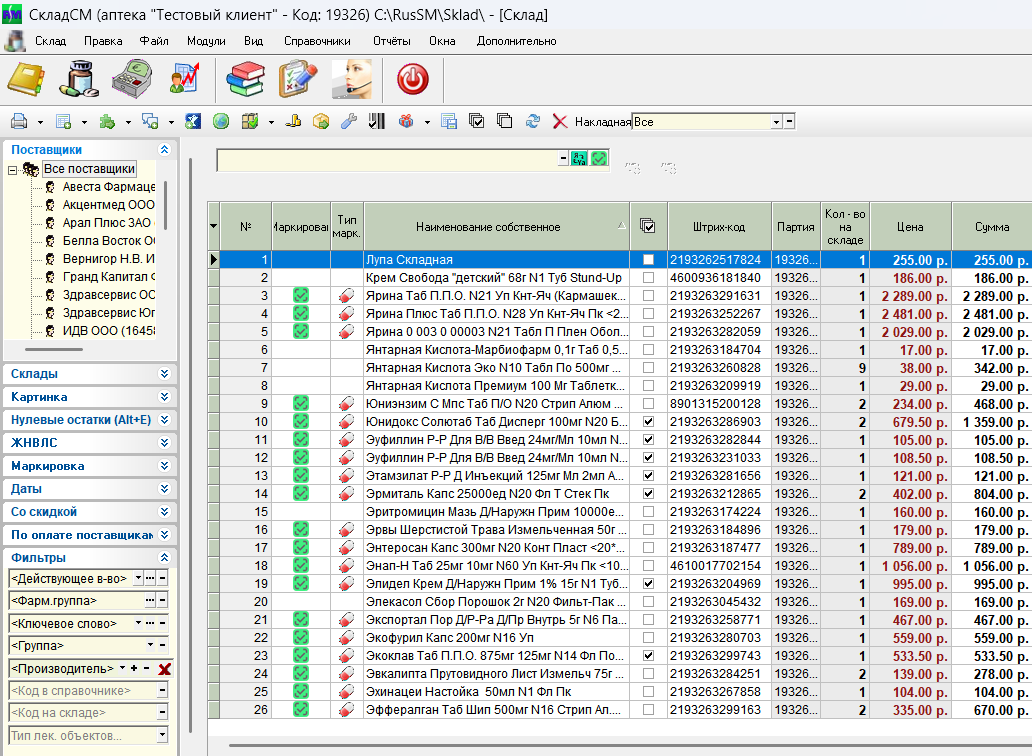Open the cash register icon

point(132,79)
